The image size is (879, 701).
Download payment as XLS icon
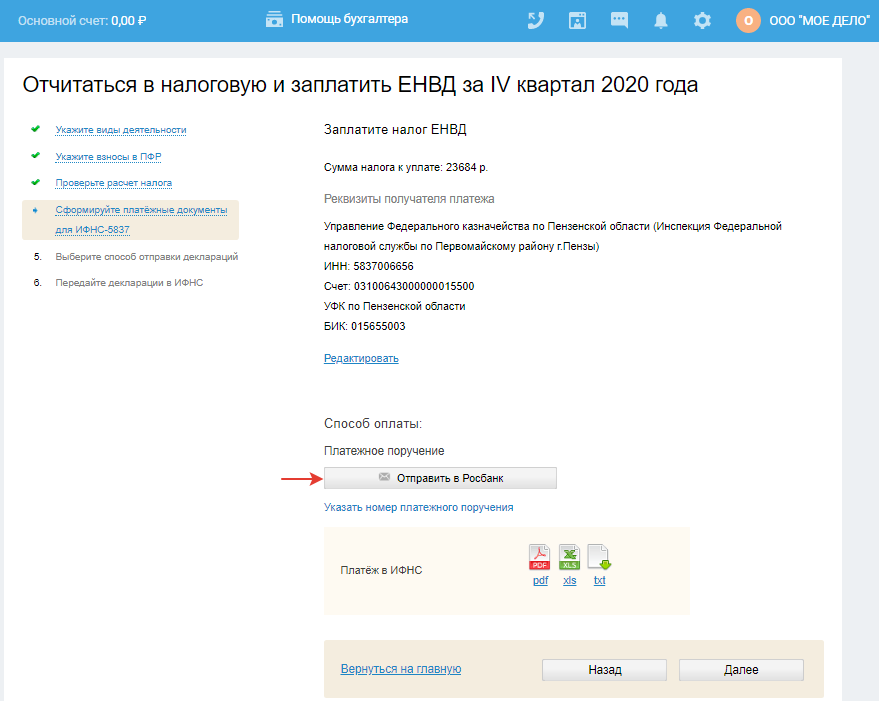click(569, 557)
